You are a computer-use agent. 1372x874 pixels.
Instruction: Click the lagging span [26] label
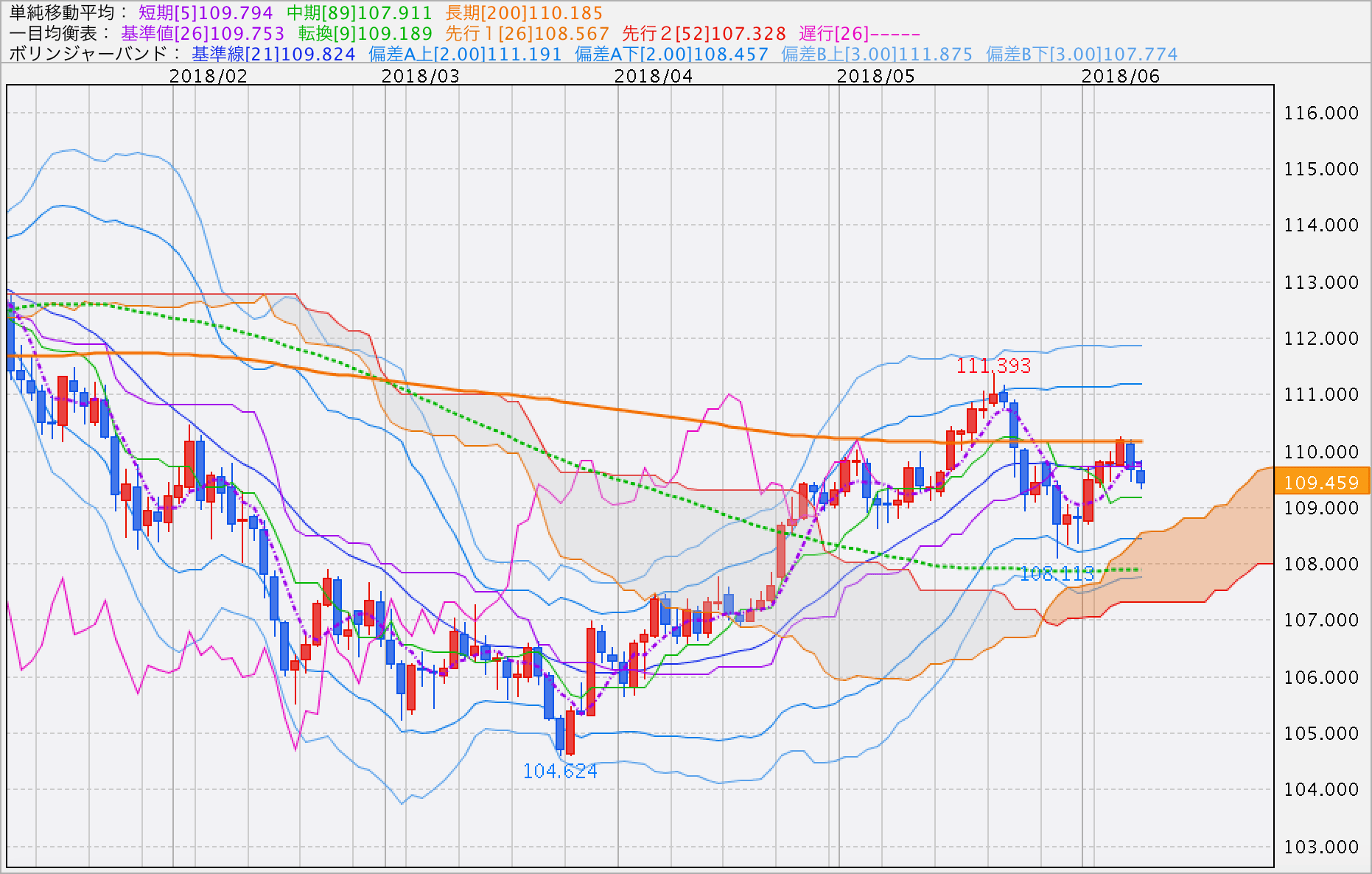859,34
